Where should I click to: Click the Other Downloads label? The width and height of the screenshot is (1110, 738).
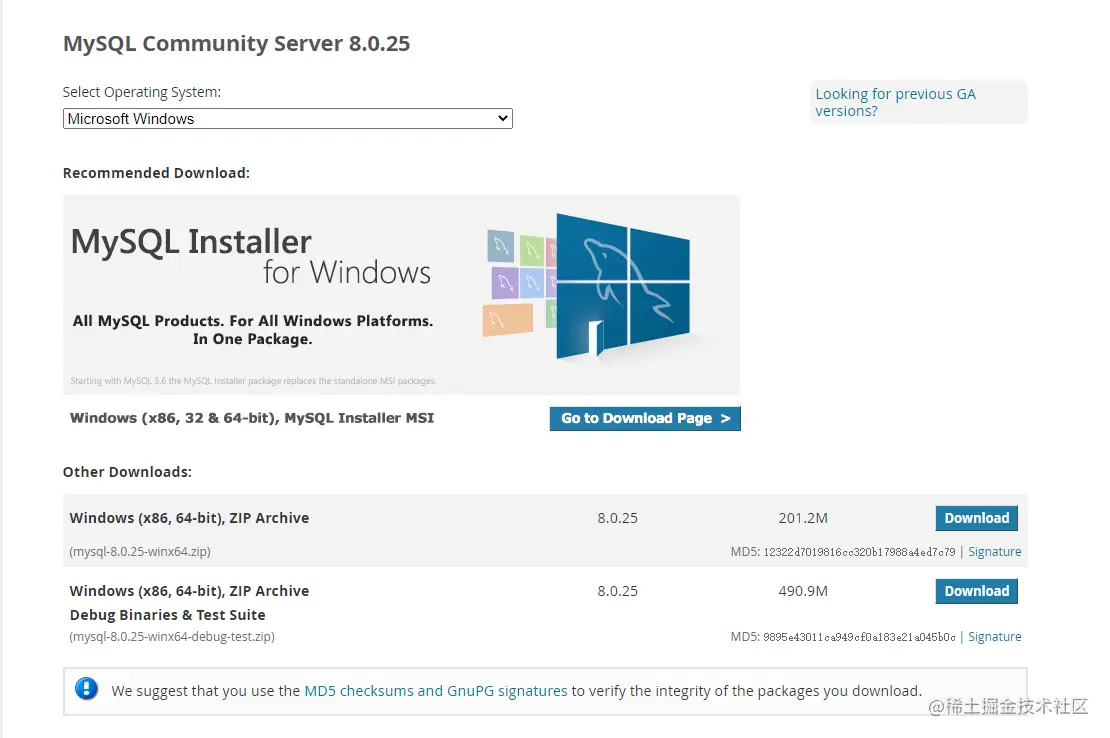[127, 472]
